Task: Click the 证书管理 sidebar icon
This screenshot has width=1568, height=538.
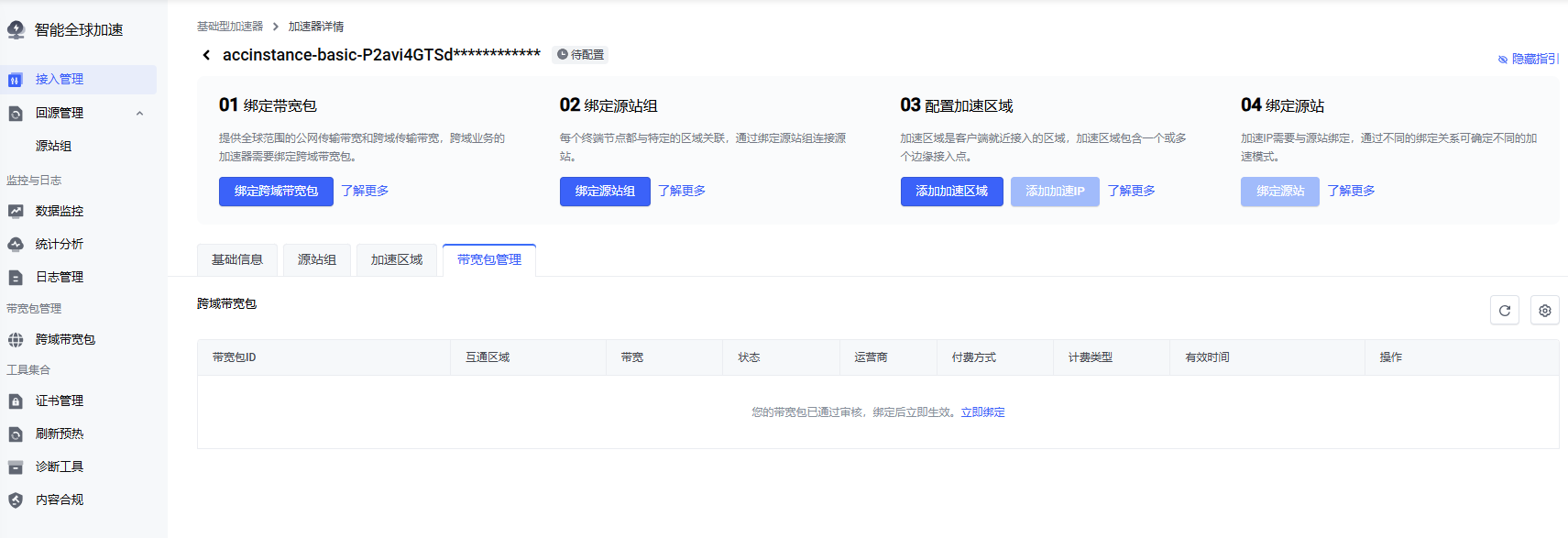Action: [16, 401]
